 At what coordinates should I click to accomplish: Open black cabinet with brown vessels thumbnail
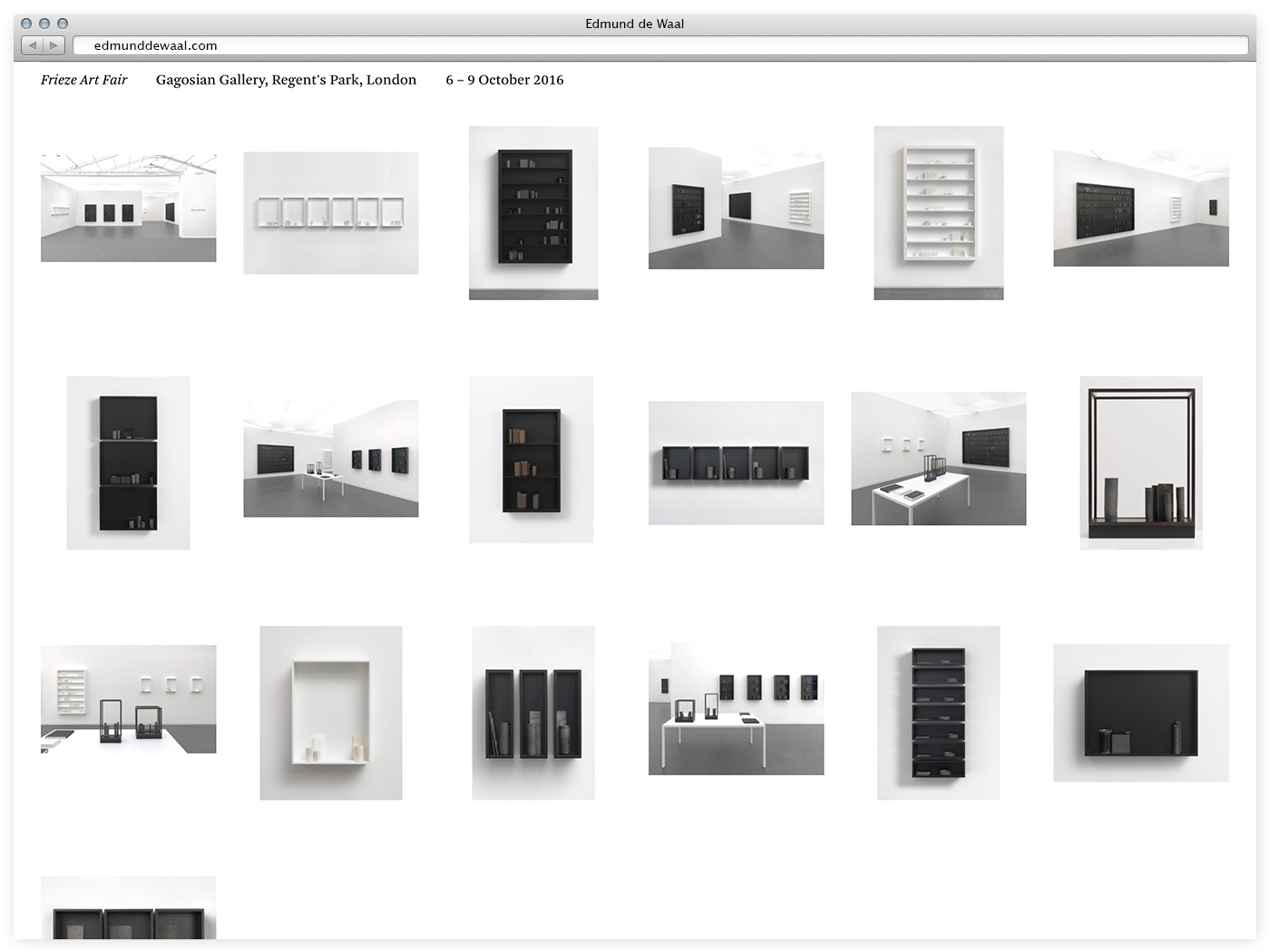(531, 460)
